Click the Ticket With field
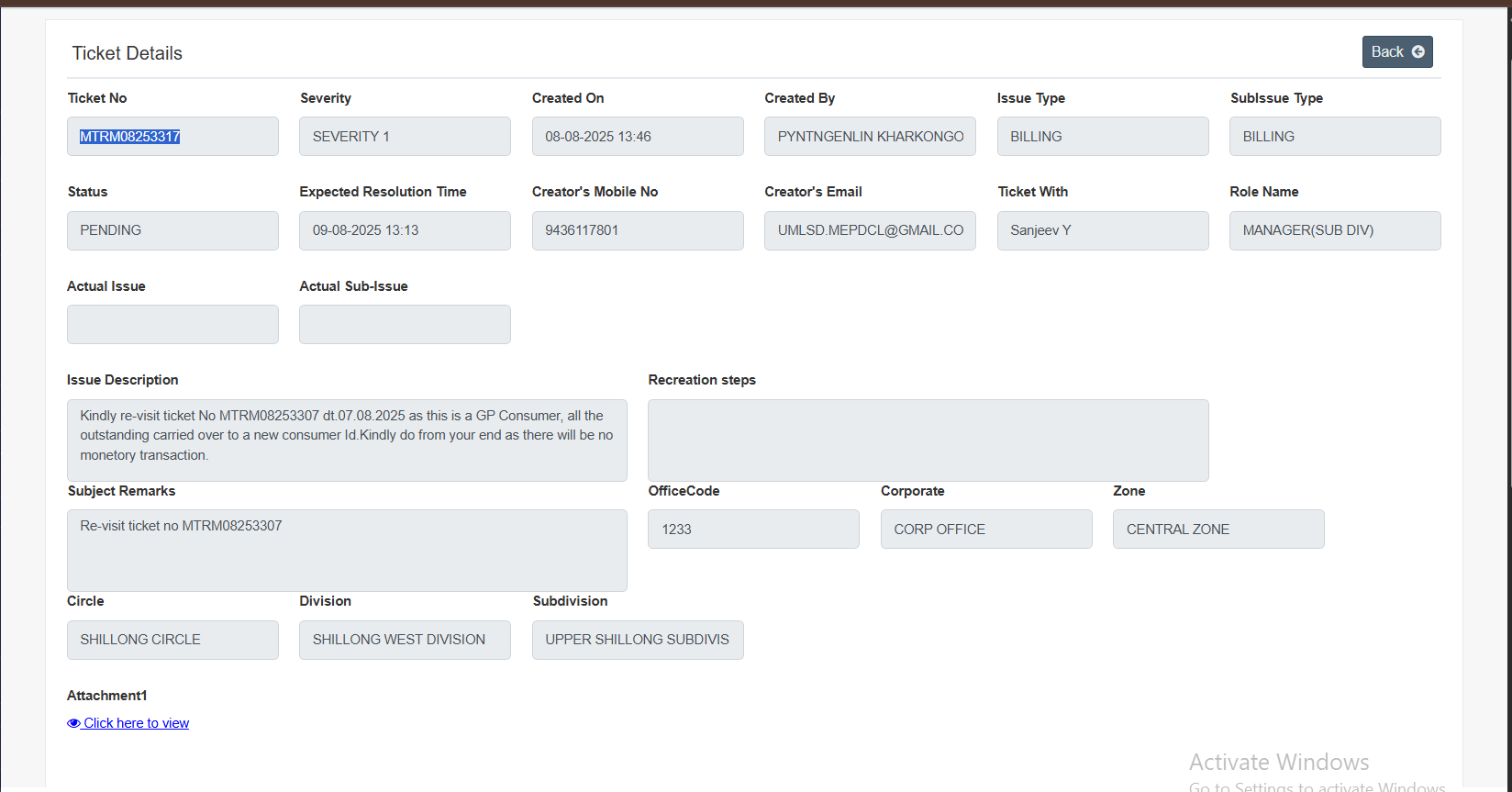The width and height of the screenshot is (1512, 792). tap(1103, 230)
